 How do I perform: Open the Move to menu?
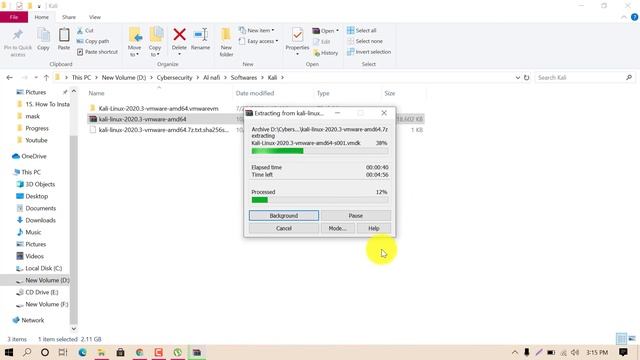(134, 42)
